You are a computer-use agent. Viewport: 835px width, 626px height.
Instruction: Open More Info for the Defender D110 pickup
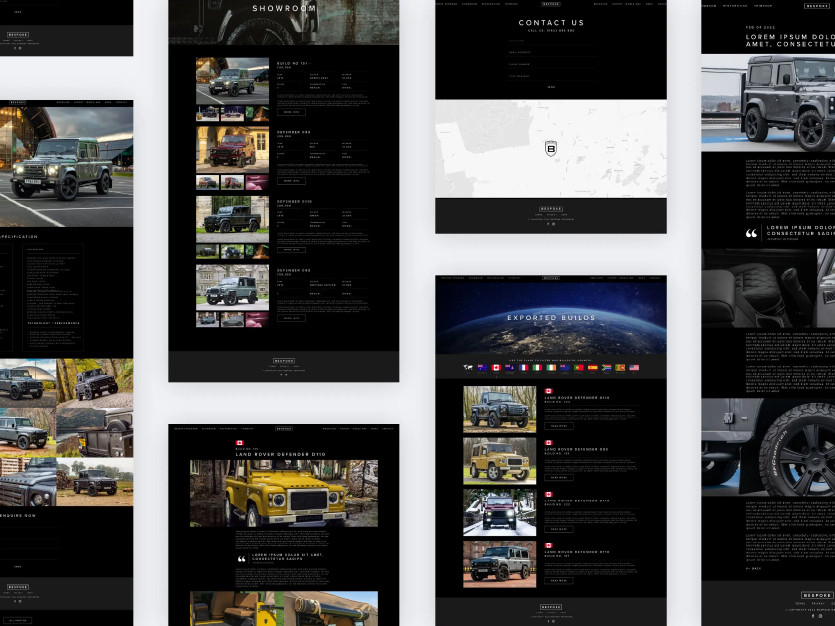tap(291, 250)
